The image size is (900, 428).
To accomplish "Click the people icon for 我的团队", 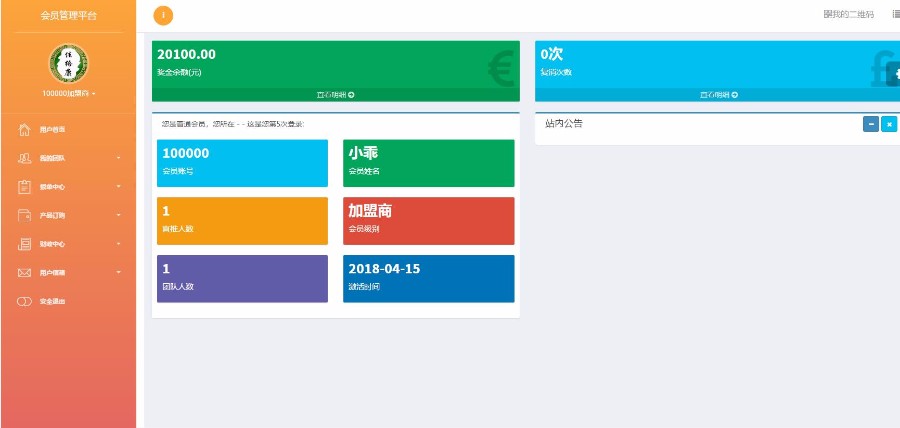I will click(x=24, y=158).
